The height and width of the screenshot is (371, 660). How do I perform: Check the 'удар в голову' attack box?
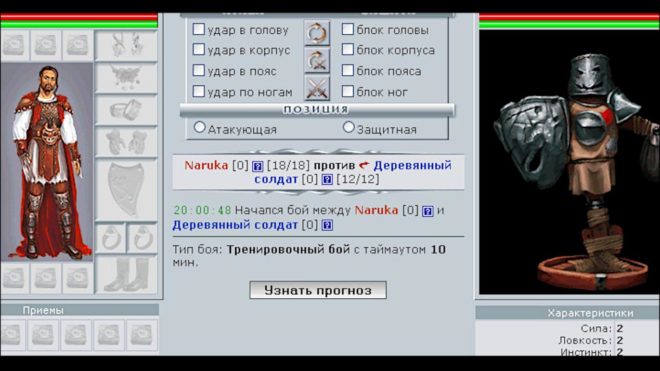pos(198,29)
